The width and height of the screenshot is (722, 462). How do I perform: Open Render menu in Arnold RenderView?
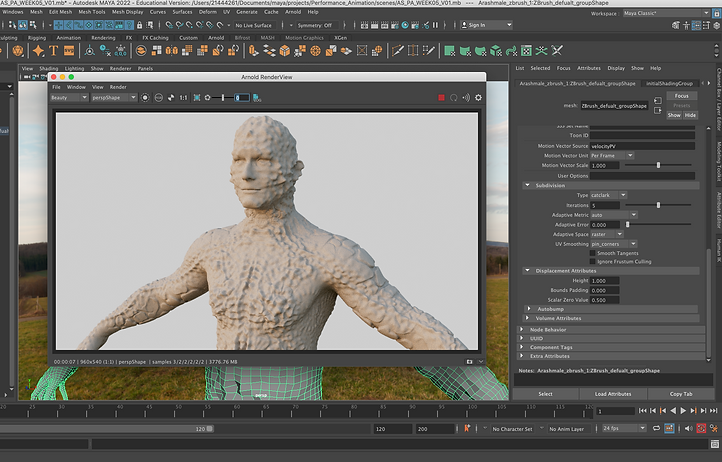coord(118,87)
